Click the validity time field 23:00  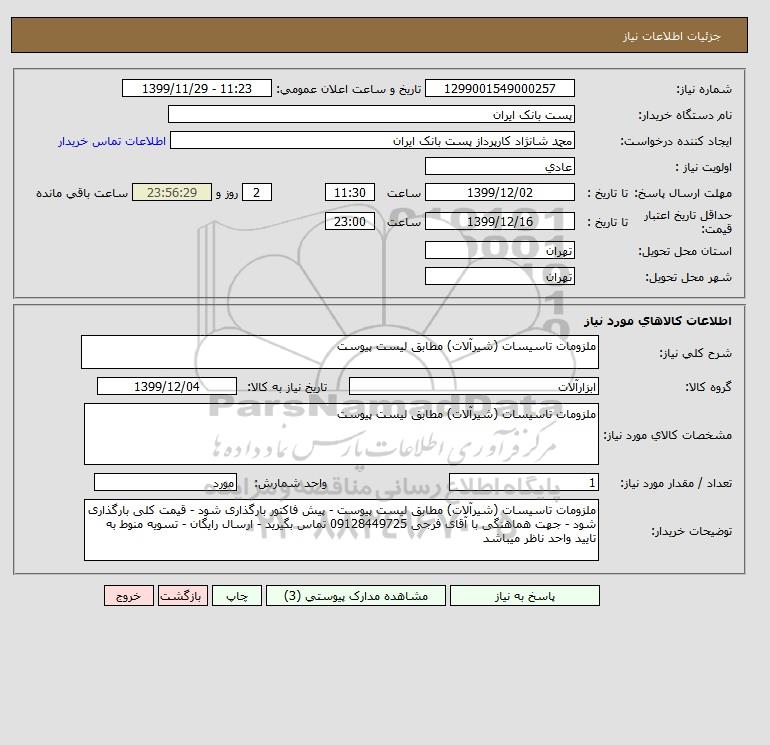[x=350, y=221]
